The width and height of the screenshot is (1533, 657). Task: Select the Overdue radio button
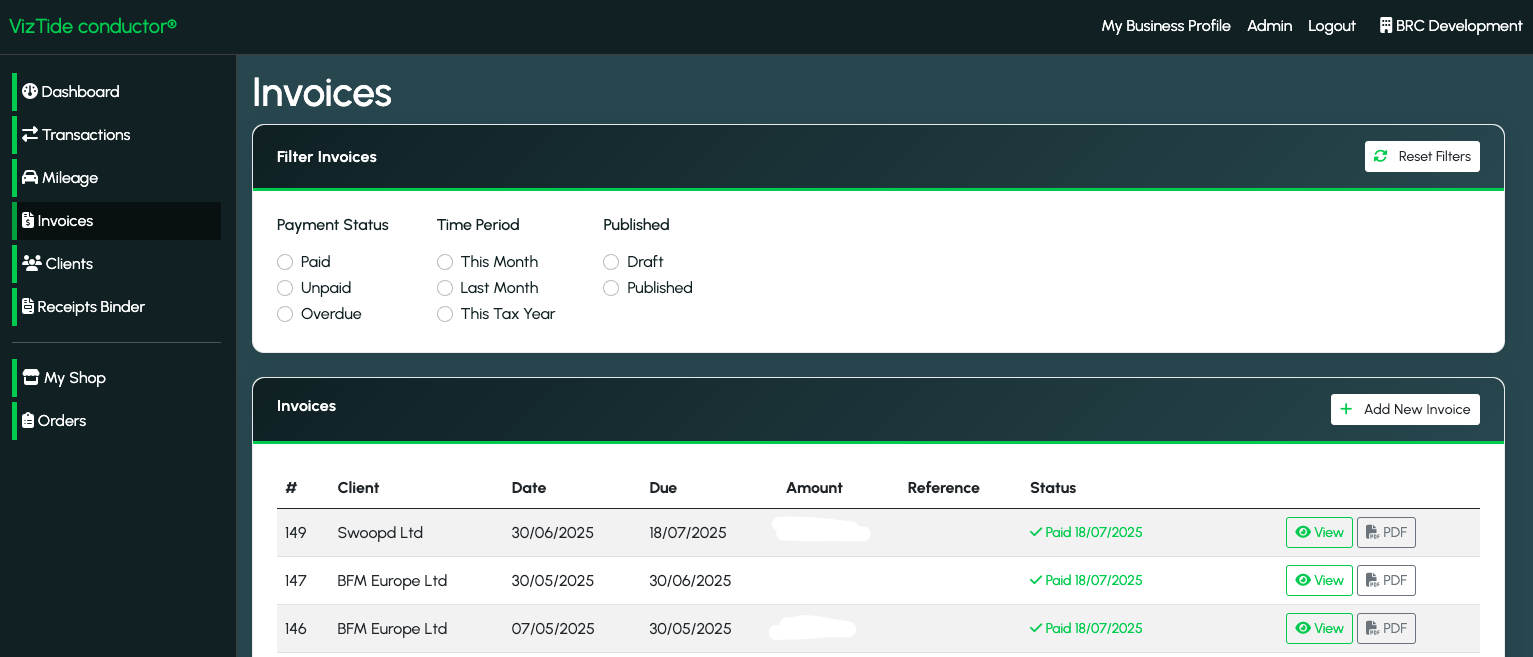point(285,314)
